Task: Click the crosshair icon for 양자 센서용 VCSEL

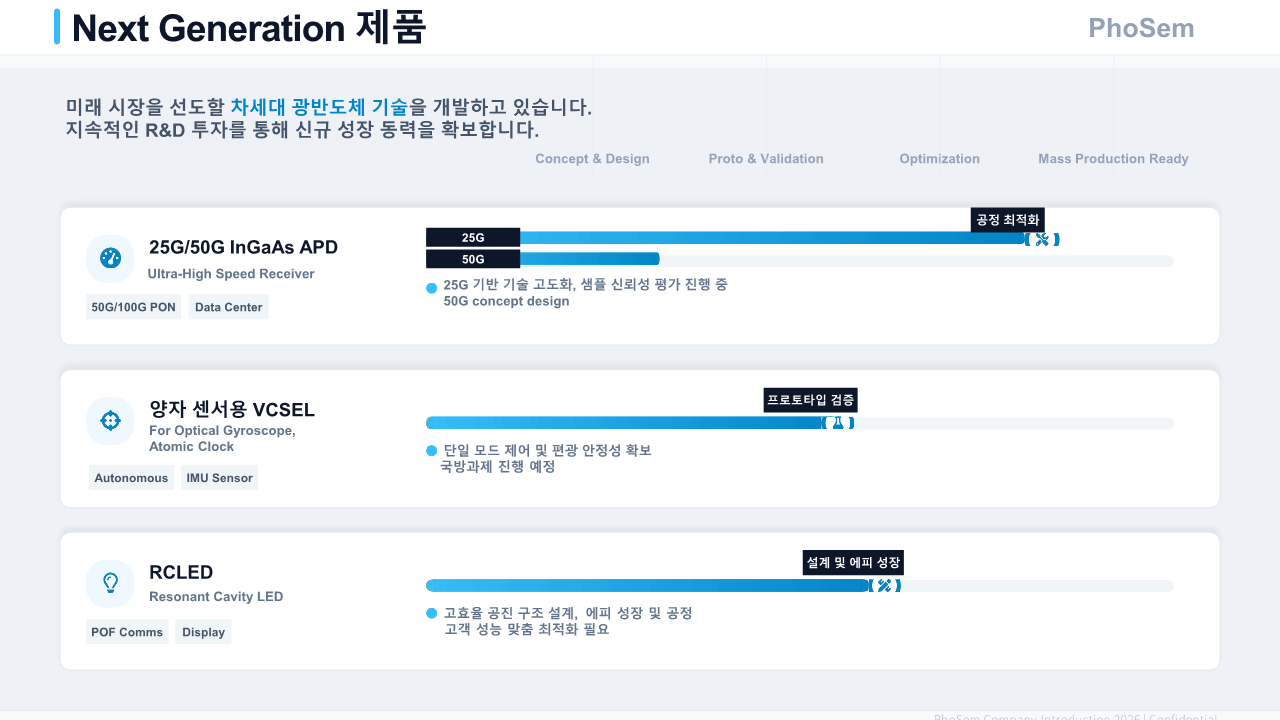Action: click(110, 421)
